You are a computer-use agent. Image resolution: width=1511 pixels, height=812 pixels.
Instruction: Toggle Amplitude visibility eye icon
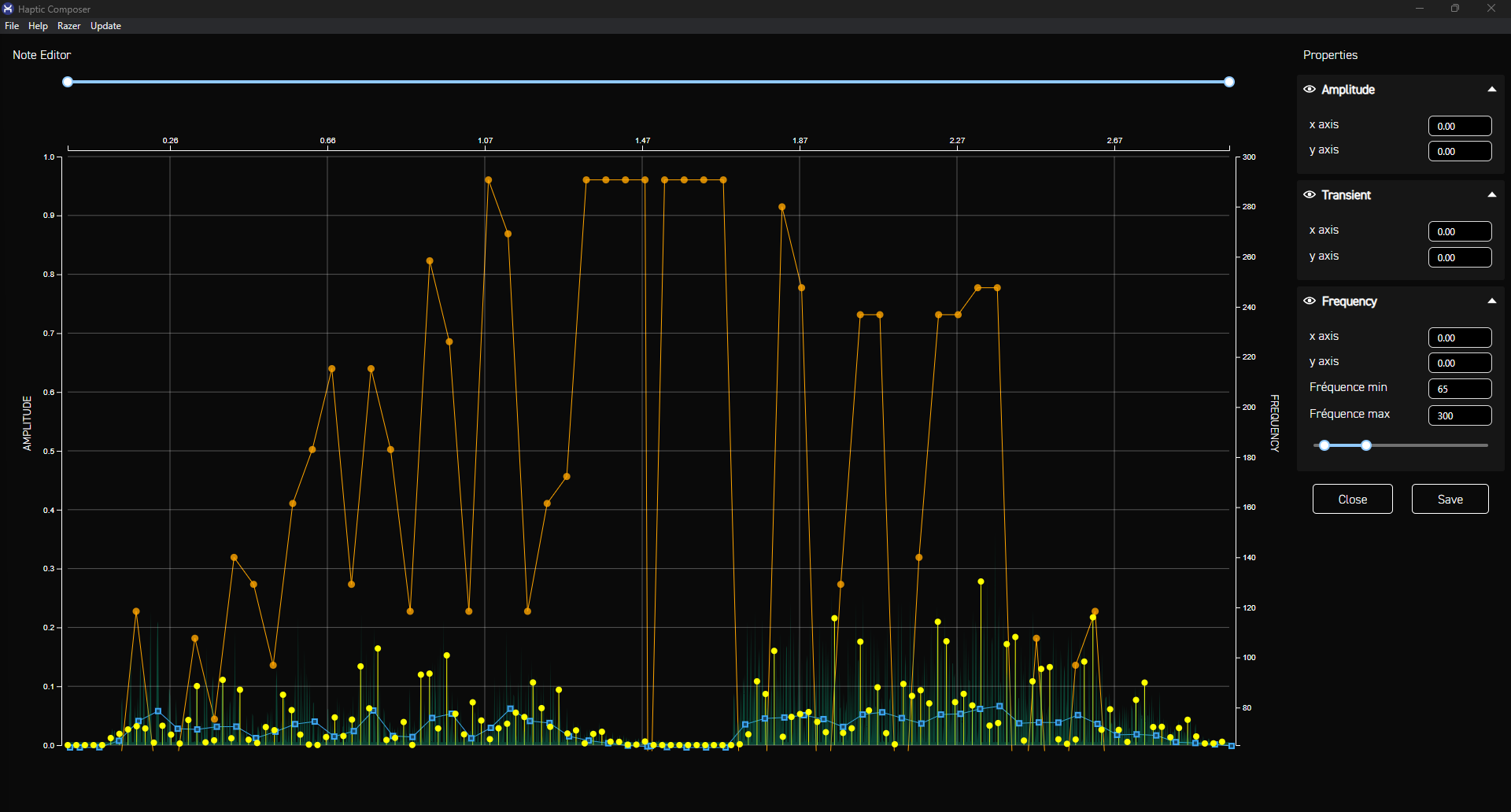(1310, 90)
